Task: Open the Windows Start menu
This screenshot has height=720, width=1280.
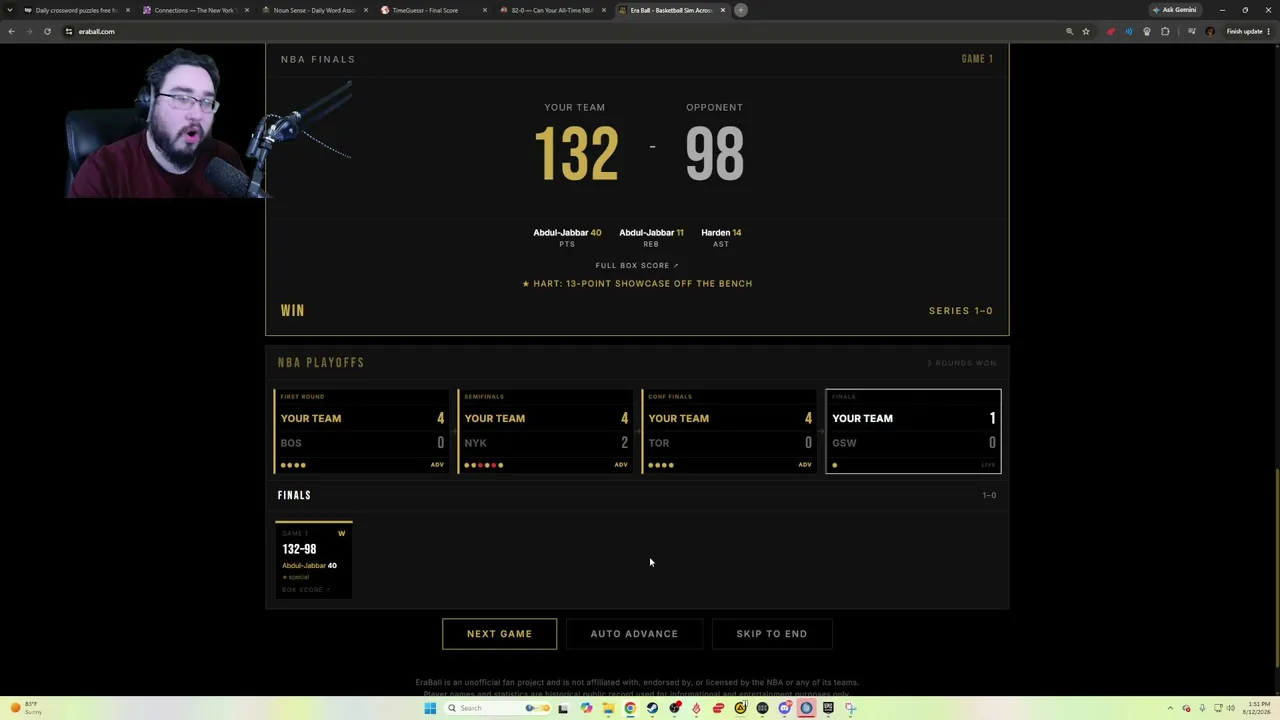Action: (430, 708)
